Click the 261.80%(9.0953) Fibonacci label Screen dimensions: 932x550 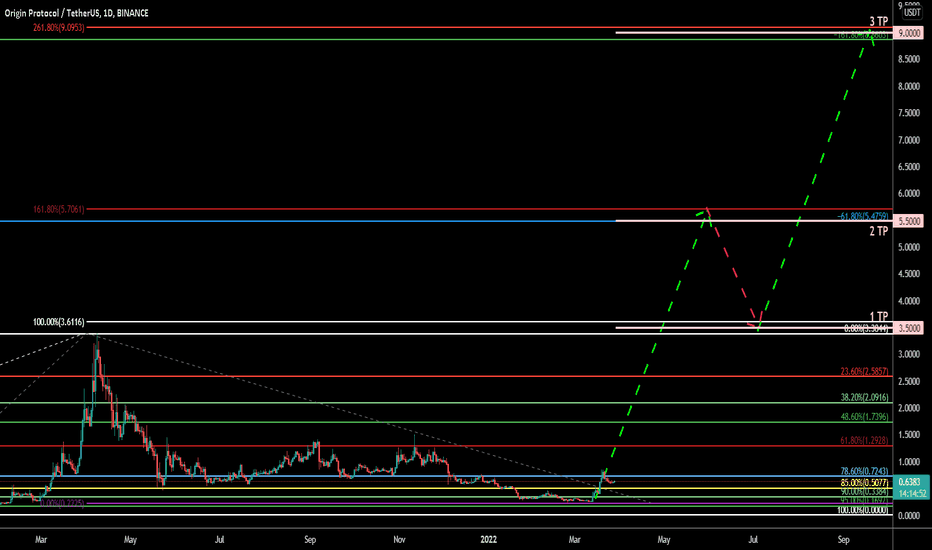point(59,28)
